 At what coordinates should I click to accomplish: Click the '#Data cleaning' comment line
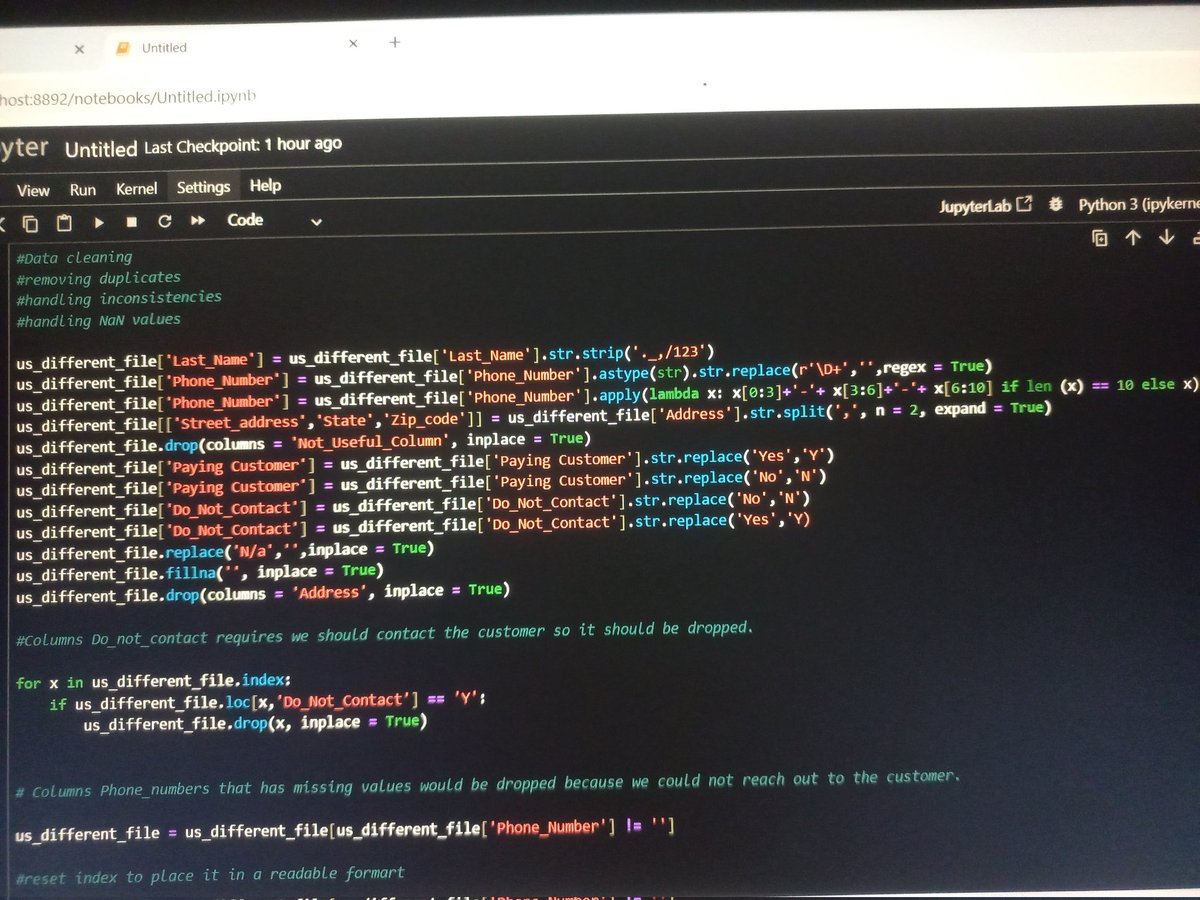coord(74,258)
